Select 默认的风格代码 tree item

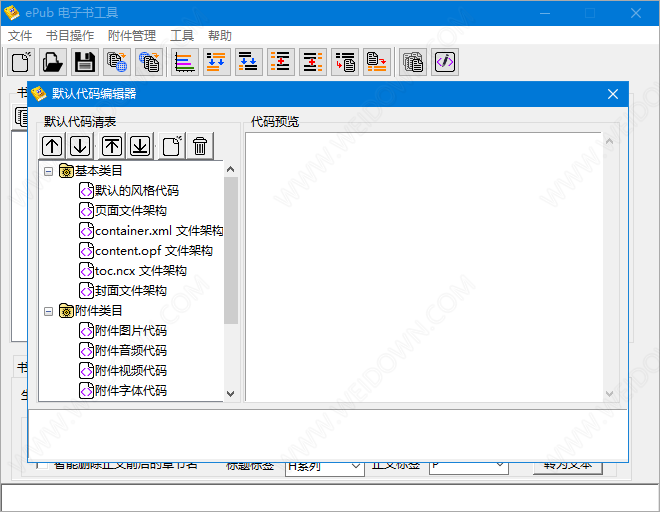(x=136, y=191)
